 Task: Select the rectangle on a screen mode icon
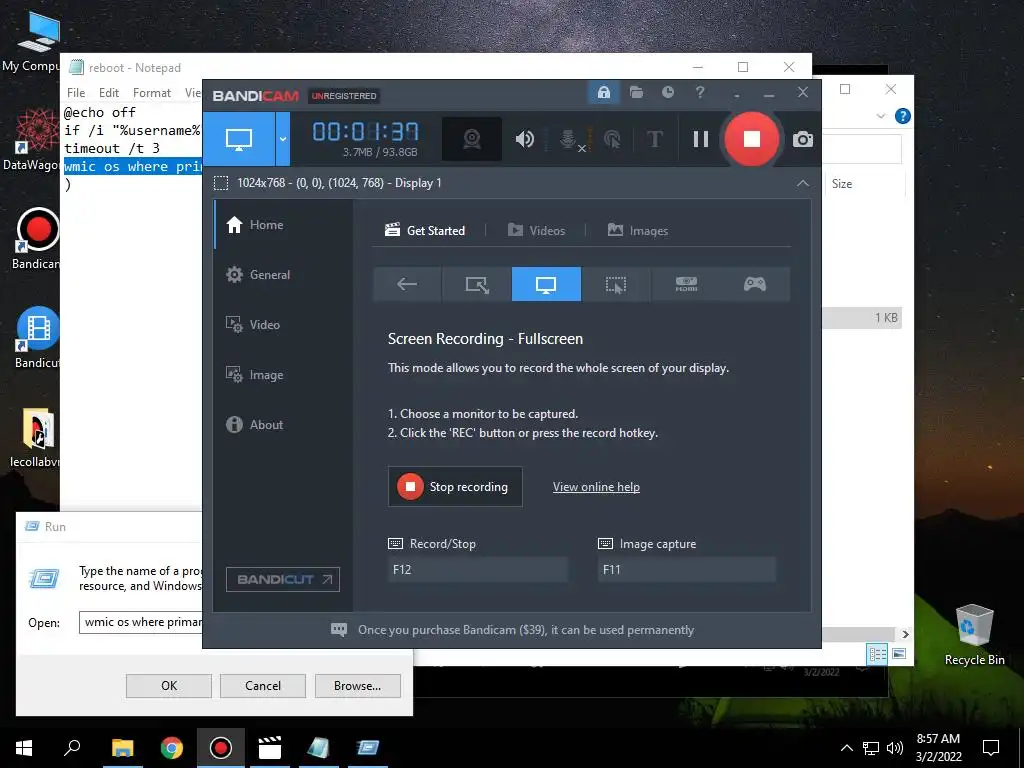click(477, 284)
